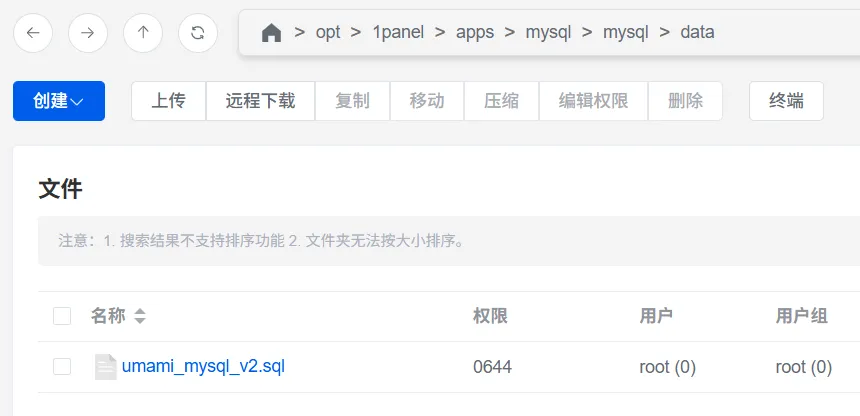Refresh the file list
Image resolution: width=860 pixels, height=416 pixels.
coord(198,33)
